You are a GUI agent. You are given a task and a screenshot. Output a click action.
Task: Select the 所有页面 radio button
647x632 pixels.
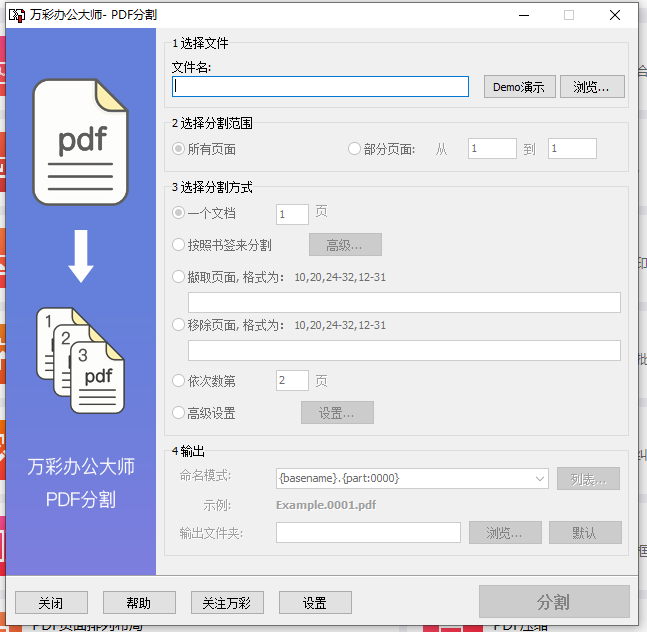click(x=179, y=149)
